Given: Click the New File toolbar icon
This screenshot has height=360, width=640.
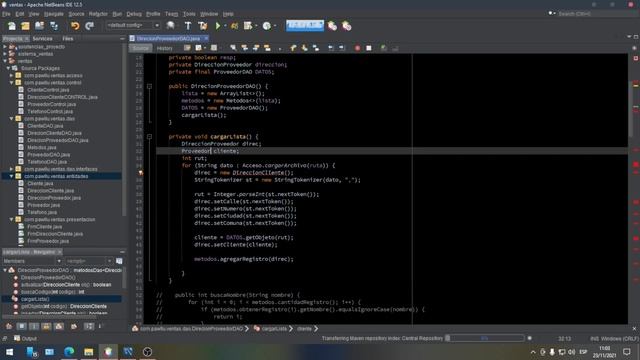Looking at the screenshot, I should pyautogui.click(x=11, y=26).
